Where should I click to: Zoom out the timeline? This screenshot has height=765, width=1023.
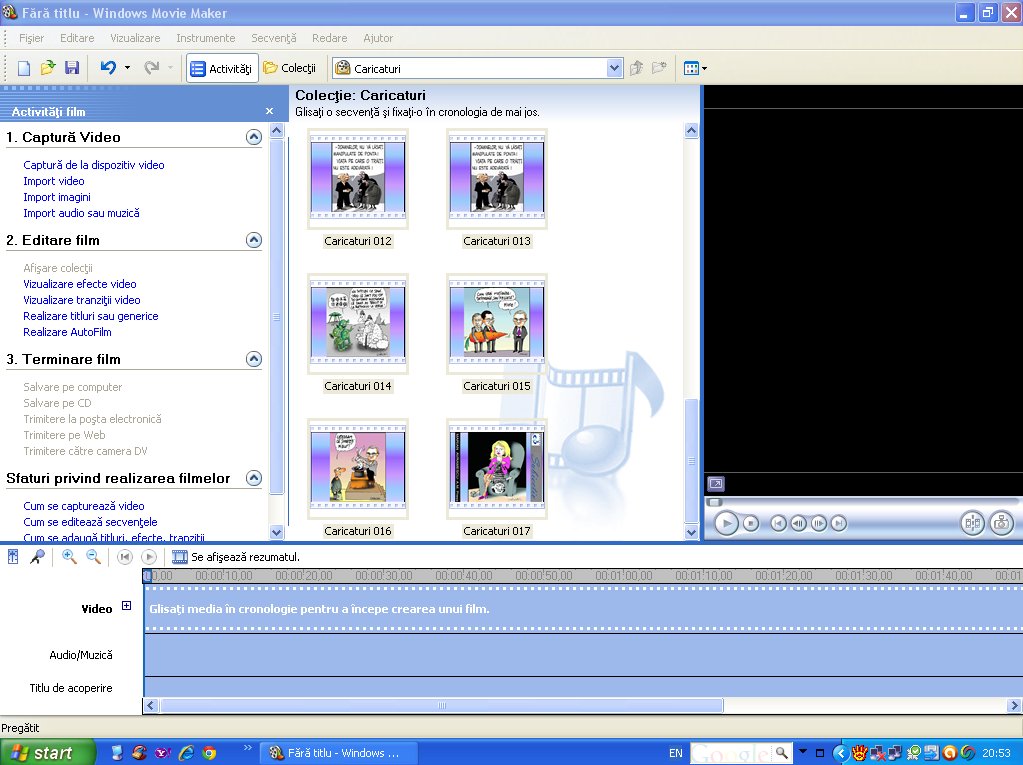click(93, 557)
